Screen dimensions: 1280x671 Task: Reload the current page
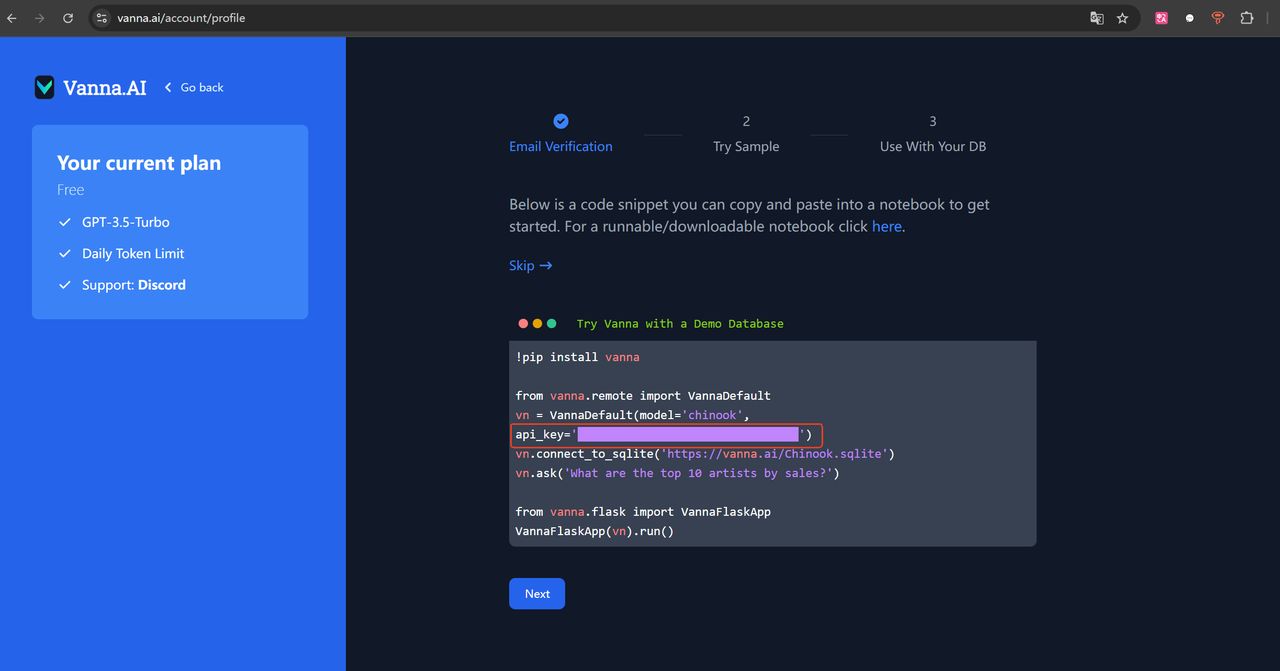68,18
